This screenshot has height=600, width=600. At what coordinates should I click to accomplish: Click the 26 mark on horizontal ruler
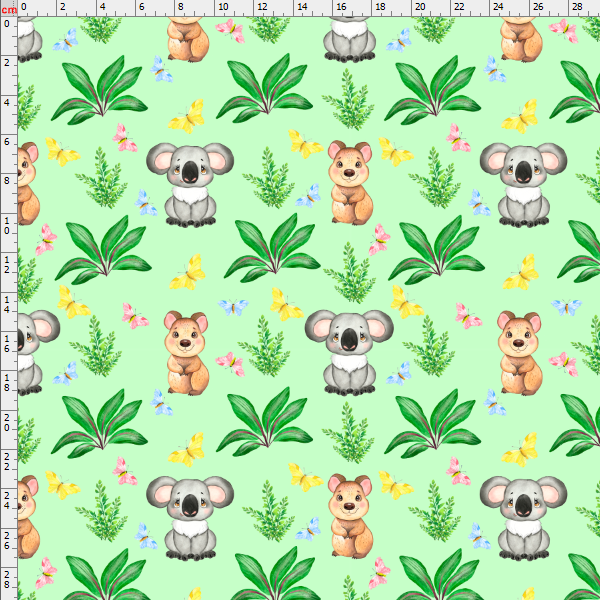point(538,7)
